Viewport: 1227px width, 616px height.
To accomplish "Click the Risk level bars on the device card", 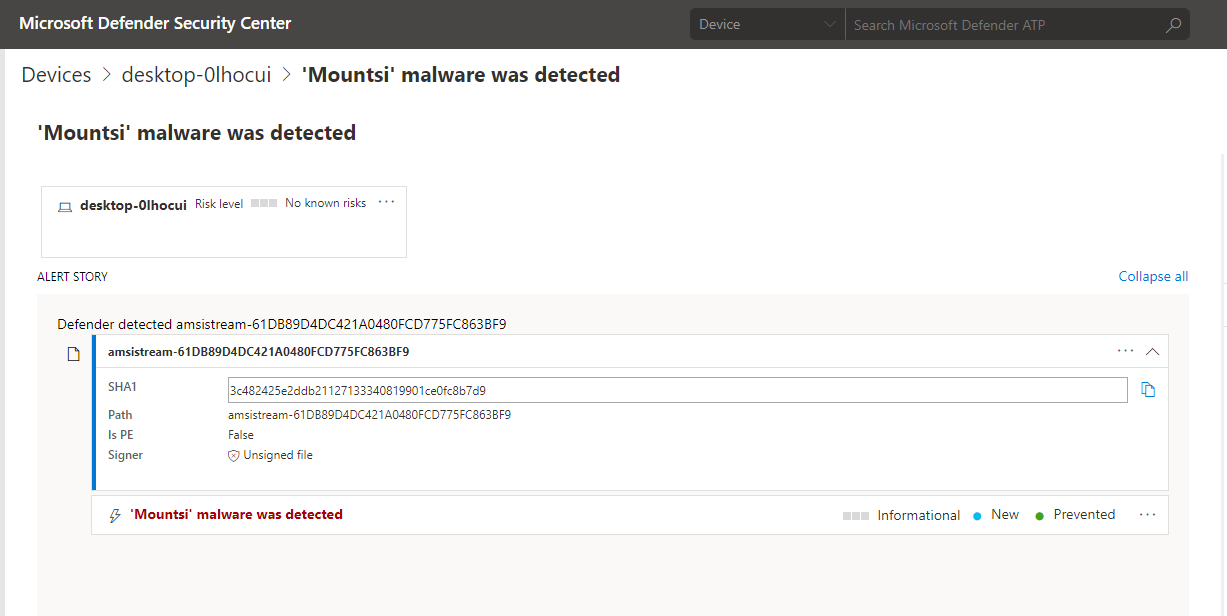I will click(264, 202).
